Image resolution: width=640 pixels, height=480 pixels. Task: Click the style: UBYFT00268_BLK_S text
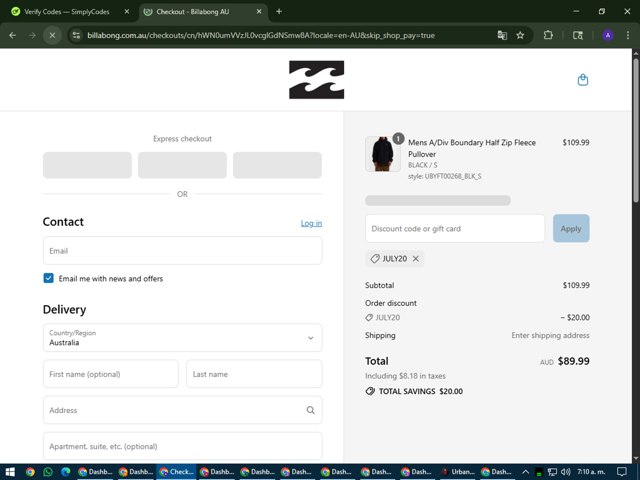444,176
